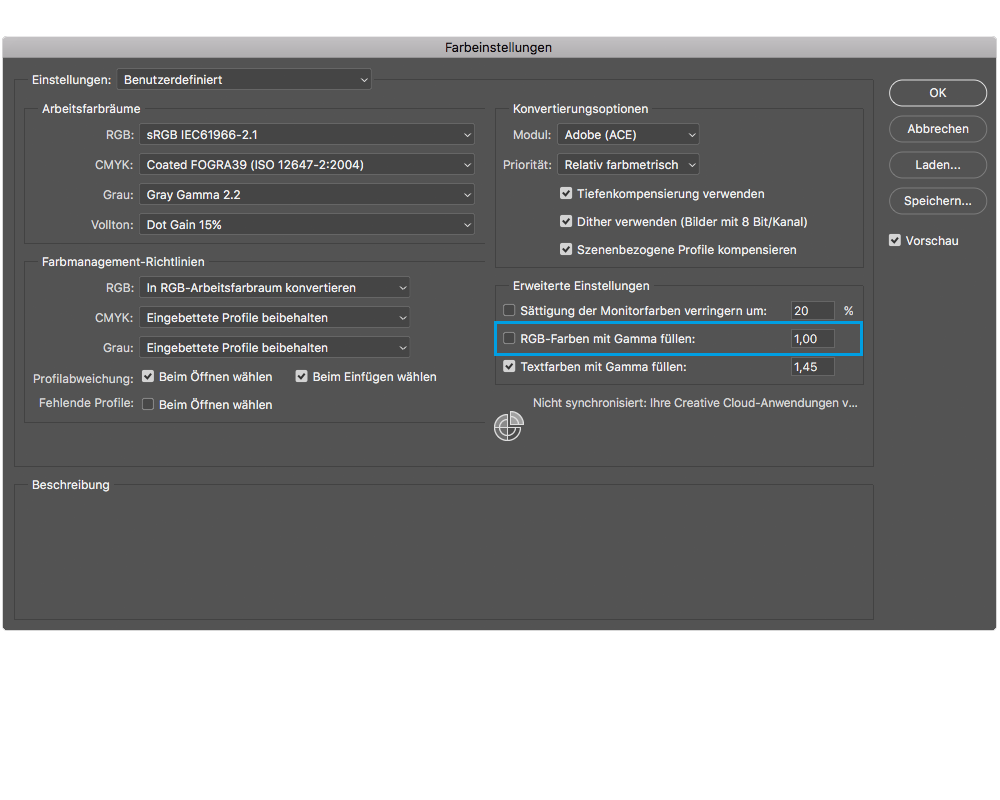Screen dimensions: 1000x800
Task: Click the Creative Cloud sync status icon
Action: tap(508, 427)
